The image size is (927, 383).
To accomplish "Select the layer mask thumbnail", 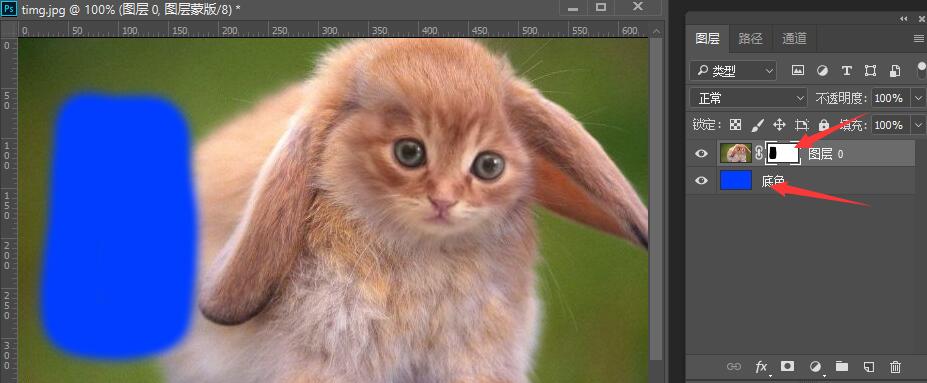I will (x=783, y=154).
